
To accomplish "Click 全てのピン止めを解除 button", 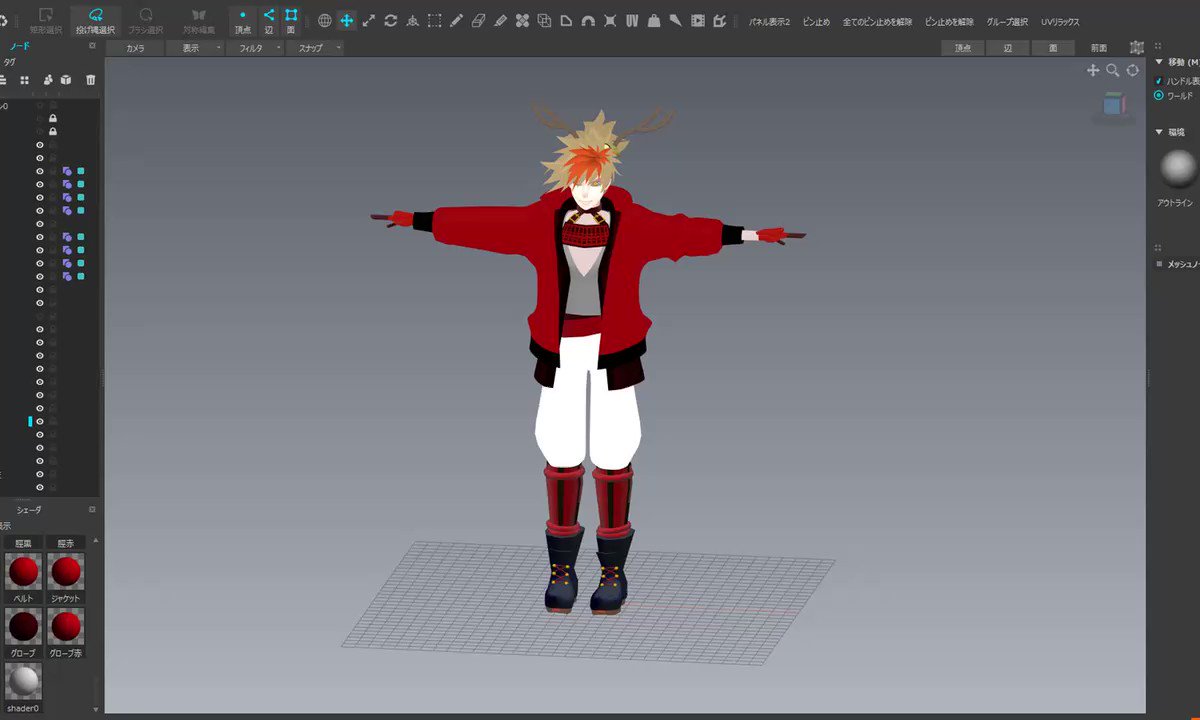I will point(877,21).
